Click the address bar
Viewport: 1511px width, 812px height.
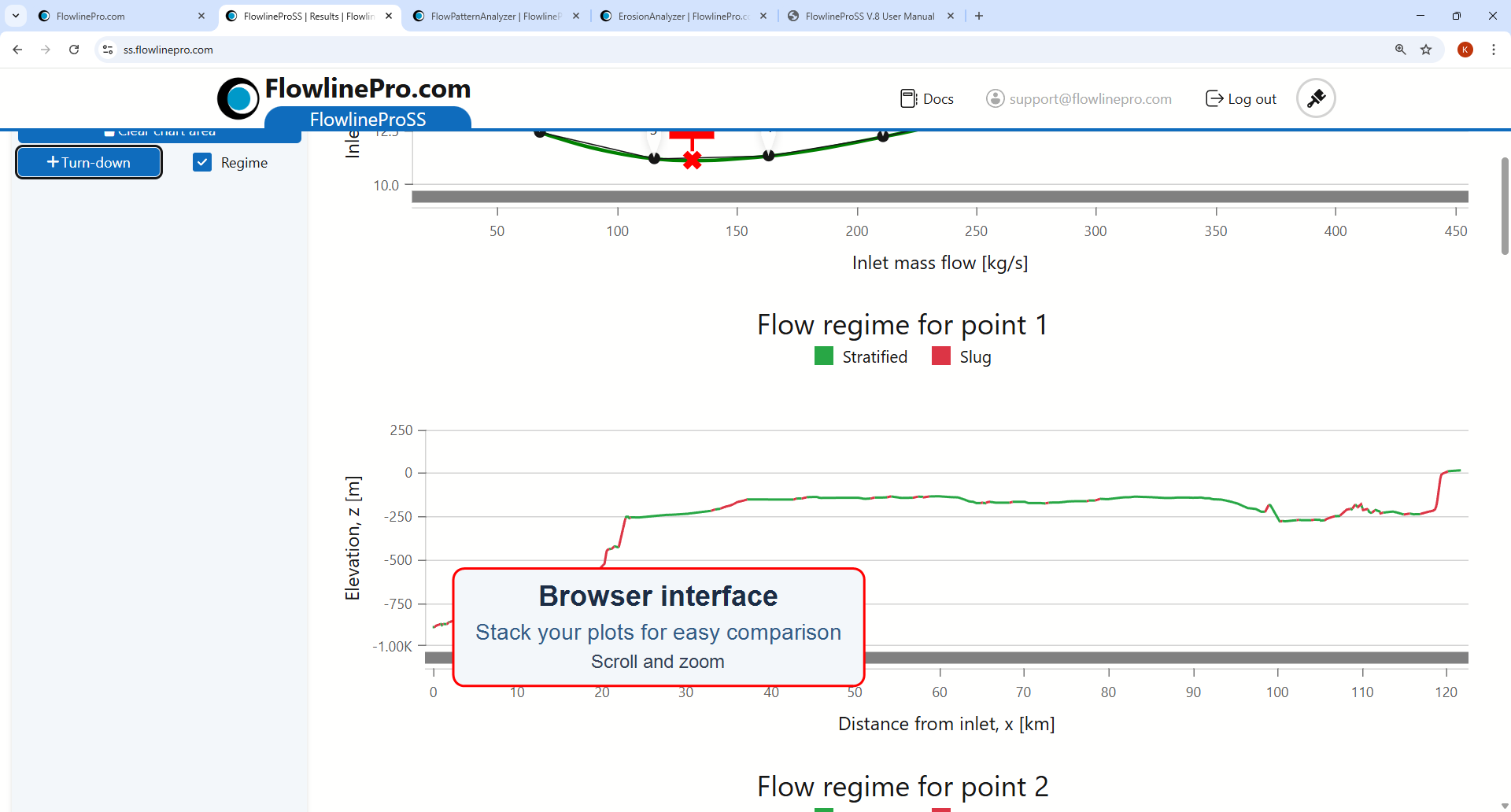point(472,49)
